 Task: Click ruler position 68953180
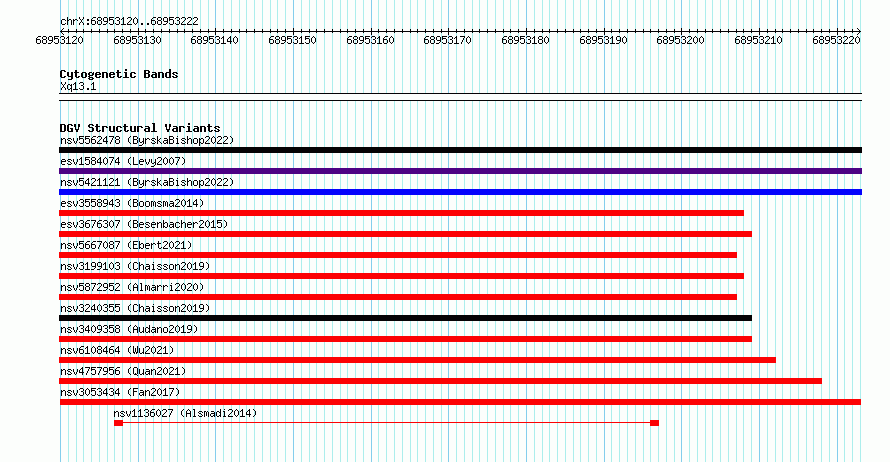coord(525,40)
